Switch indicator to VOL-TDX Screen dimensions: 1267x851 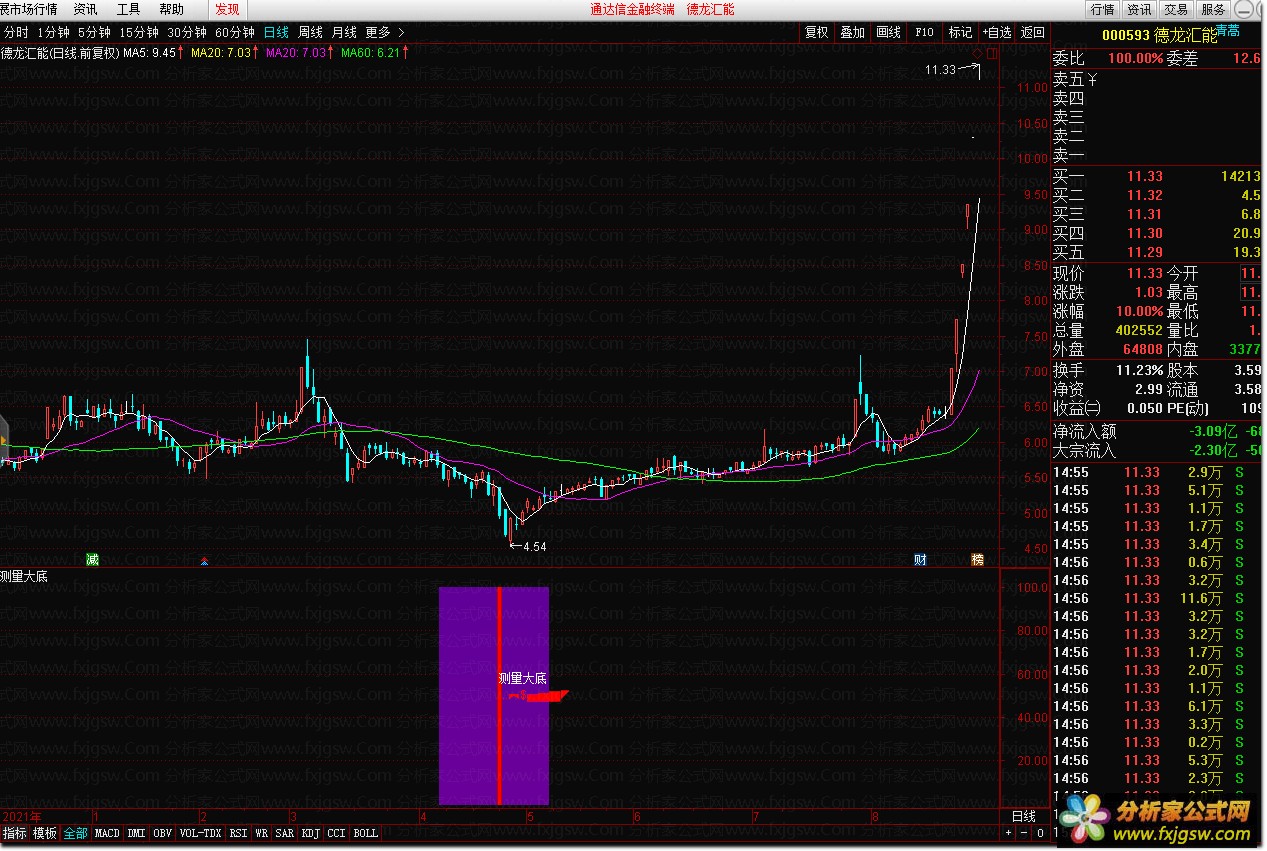[x=200, y=833]
